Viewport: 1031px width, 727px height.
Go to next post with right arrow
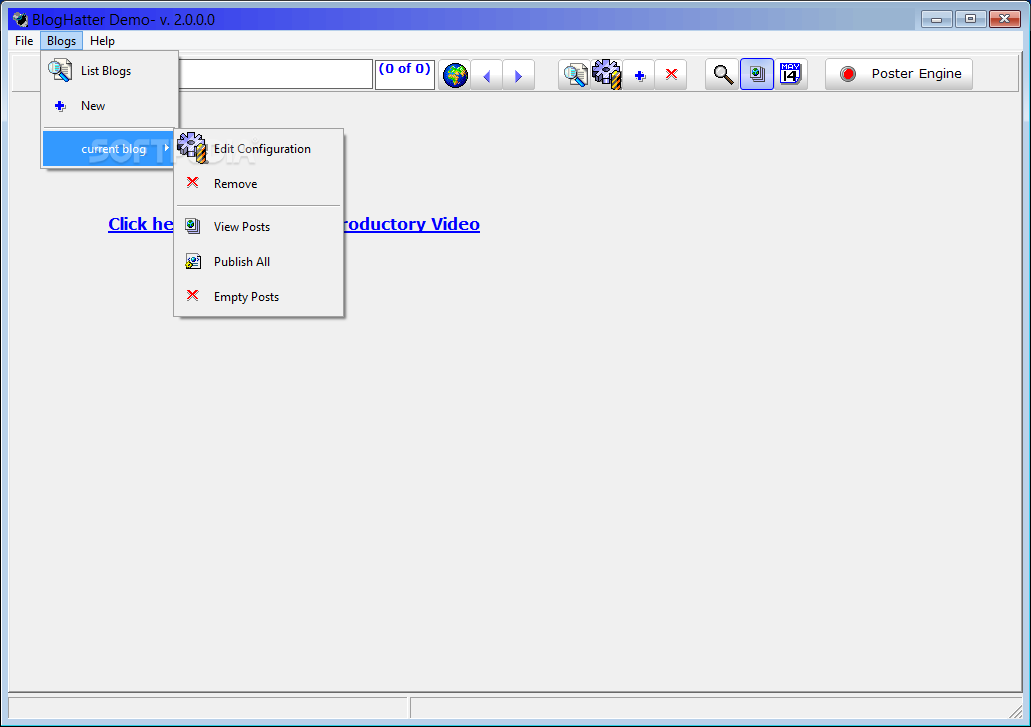click(x=518, y=74)
